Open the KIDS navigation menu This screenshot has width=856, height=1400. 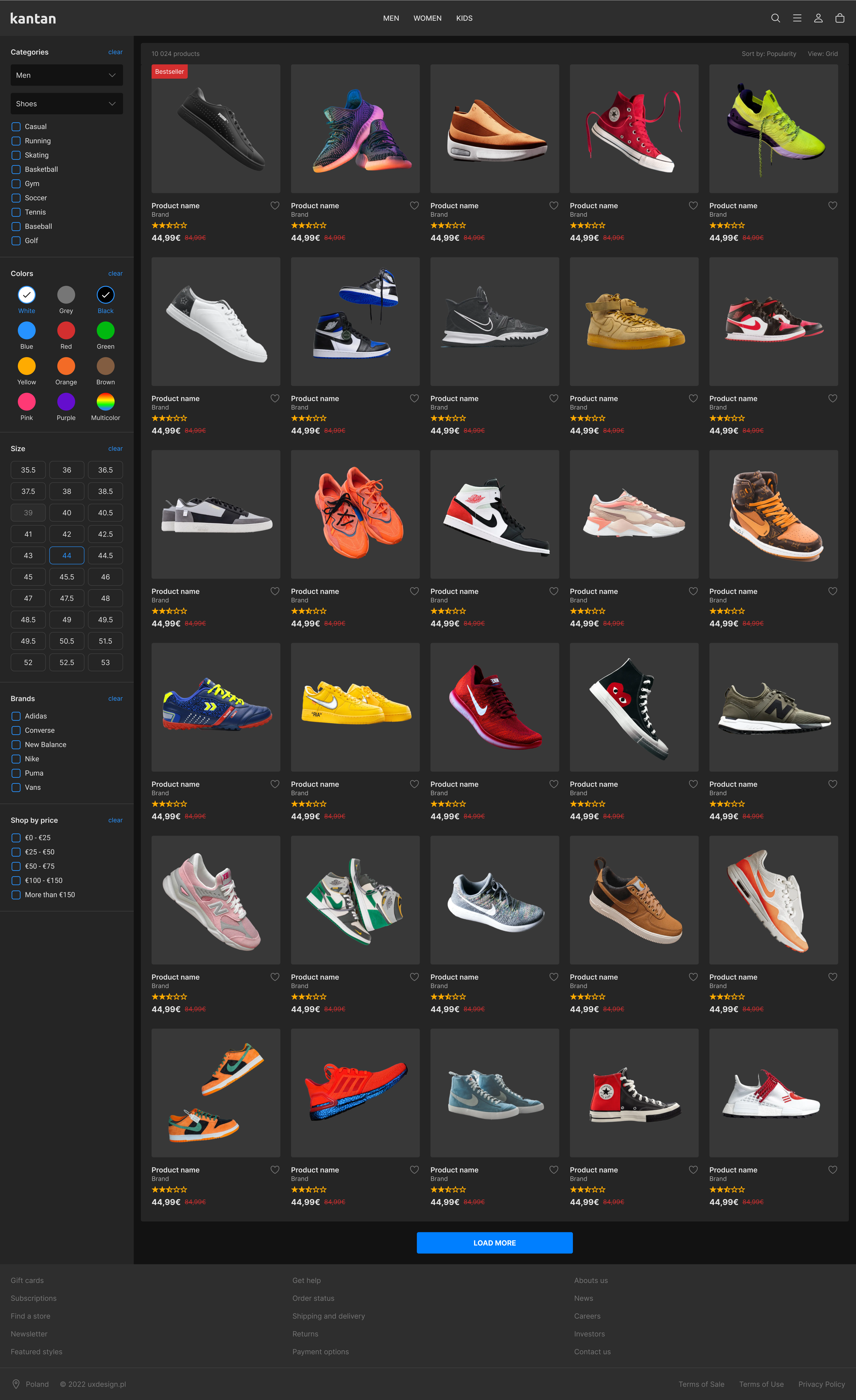point(464,18)
